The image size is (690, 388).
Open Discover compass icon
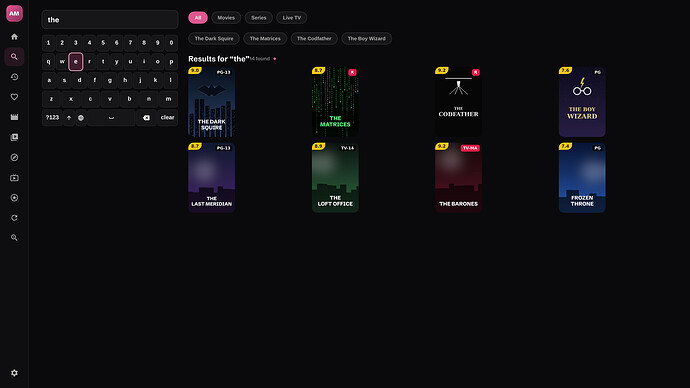click(x=14, y=157)
